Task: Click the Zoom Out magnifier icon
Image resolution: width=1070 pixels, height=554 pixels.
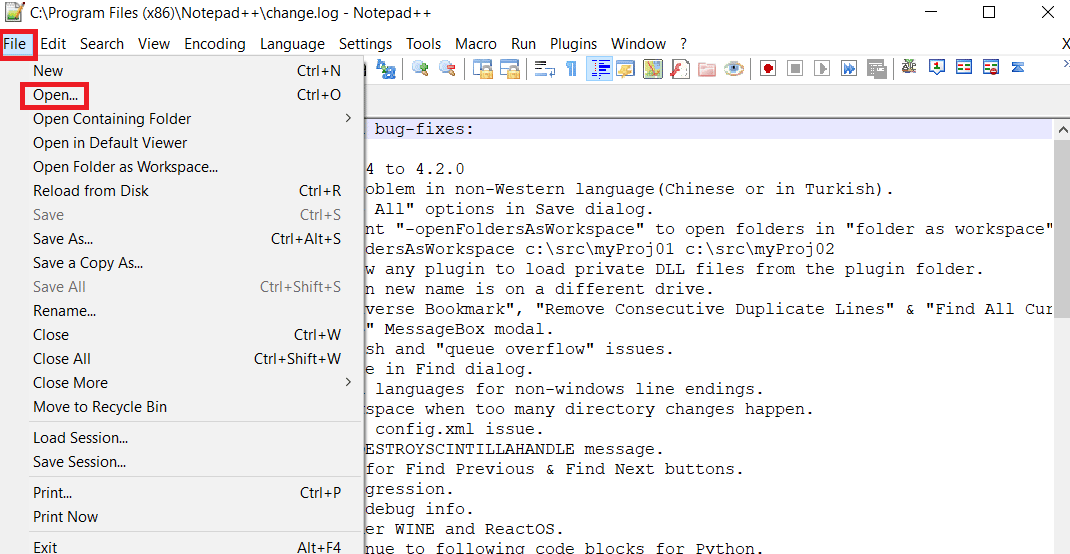Action: pos(447,68)
